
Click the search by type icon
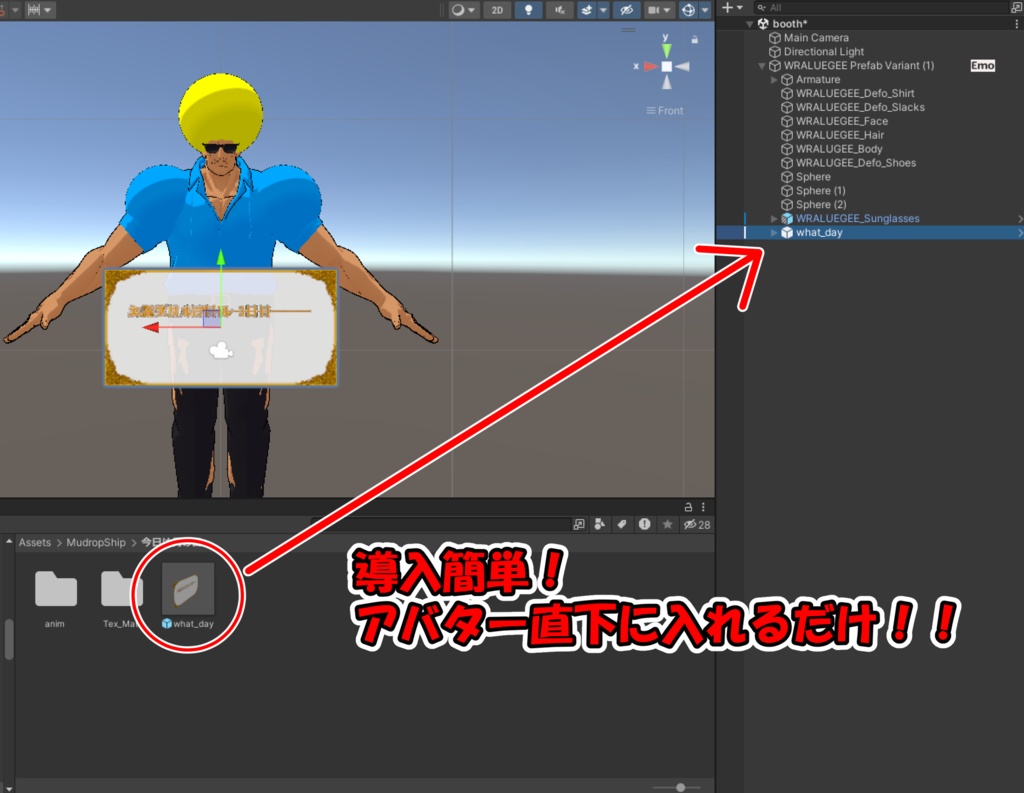pyautogui.click(x=600, y=525)
